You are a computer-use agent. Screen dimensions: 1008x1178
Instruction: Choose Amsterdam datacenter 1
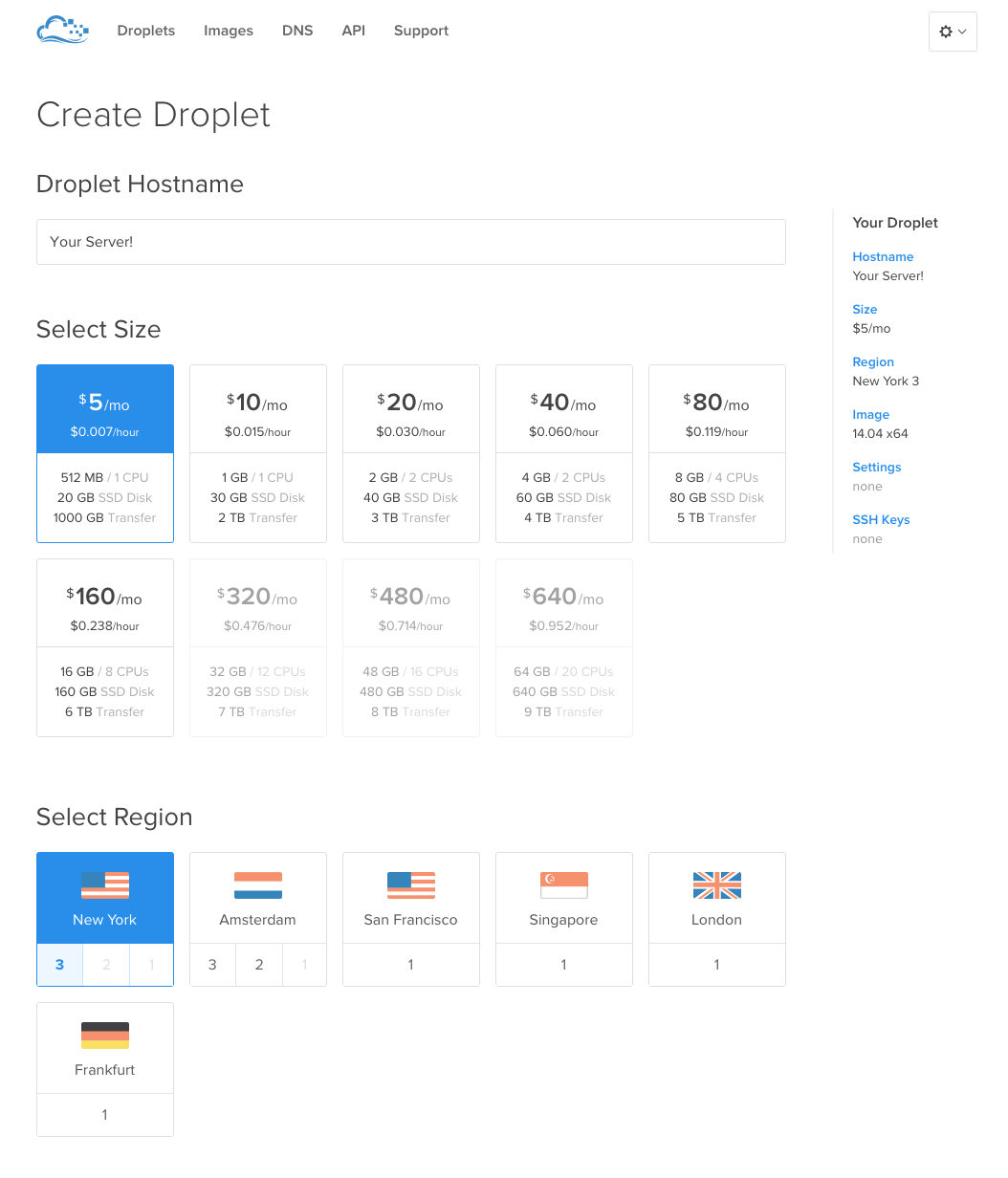coord(304,965)
